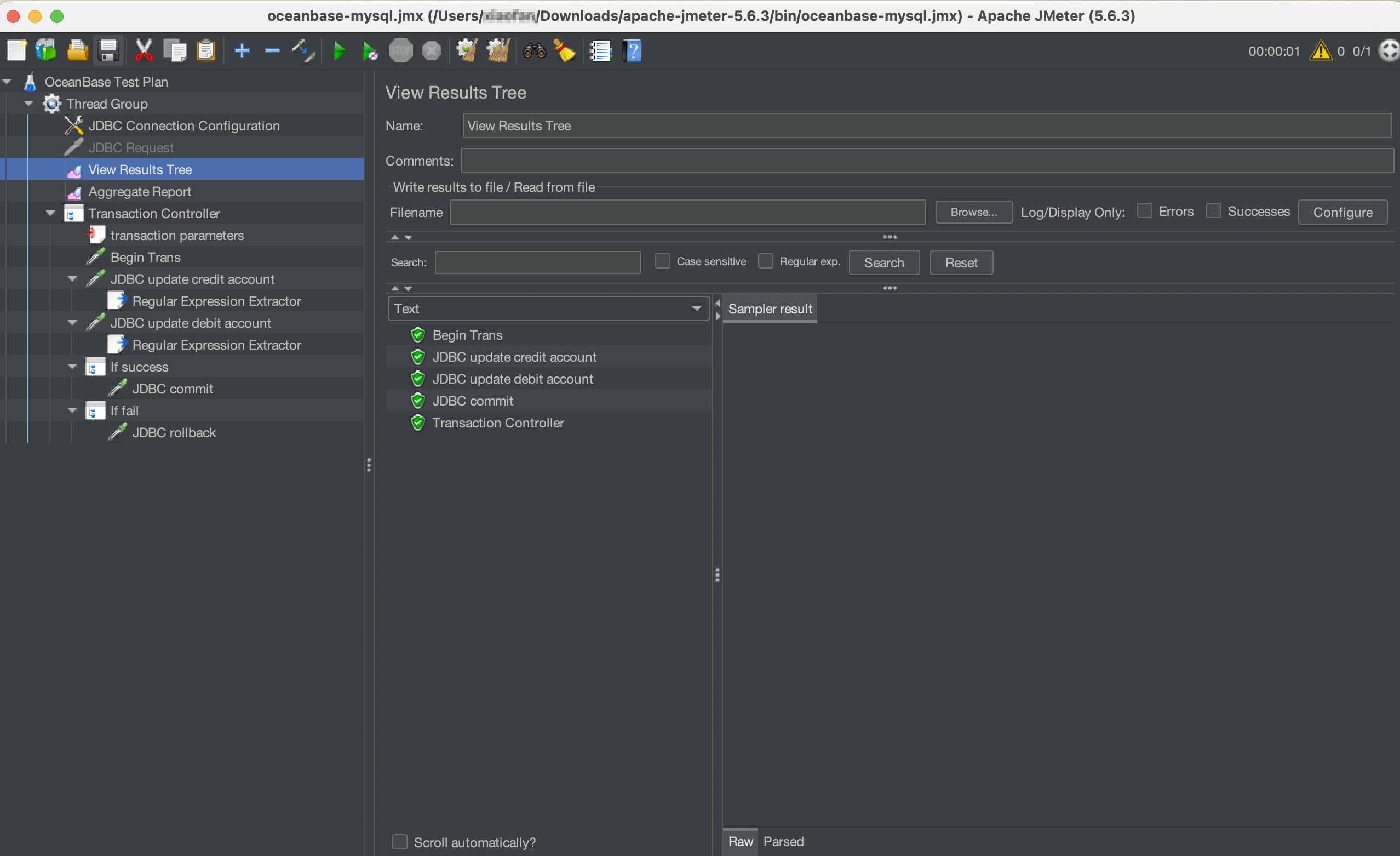
Task: Switch to the Parsed tab
Action: click(783, 841)
